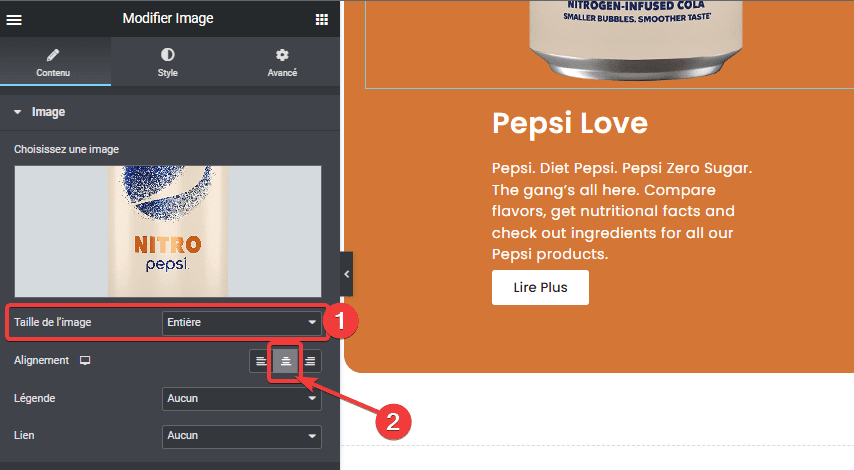The image size is (854, 470).
Task: Open the Lien dropdown
Action: [241, 436]
